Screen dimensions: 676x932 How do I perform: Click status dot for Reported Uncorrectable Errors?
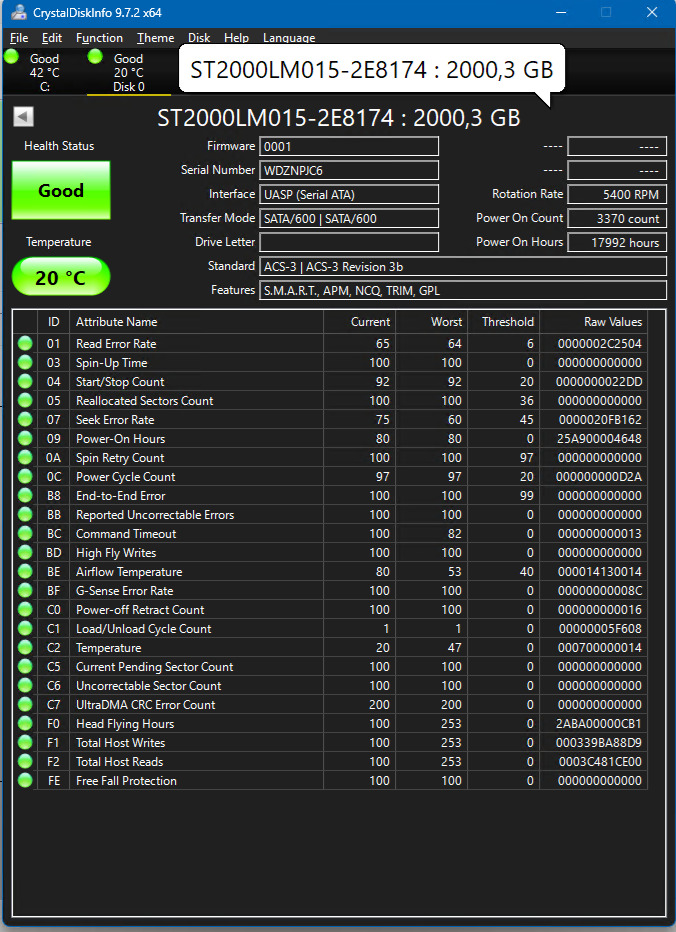click(x=25, y=515)
